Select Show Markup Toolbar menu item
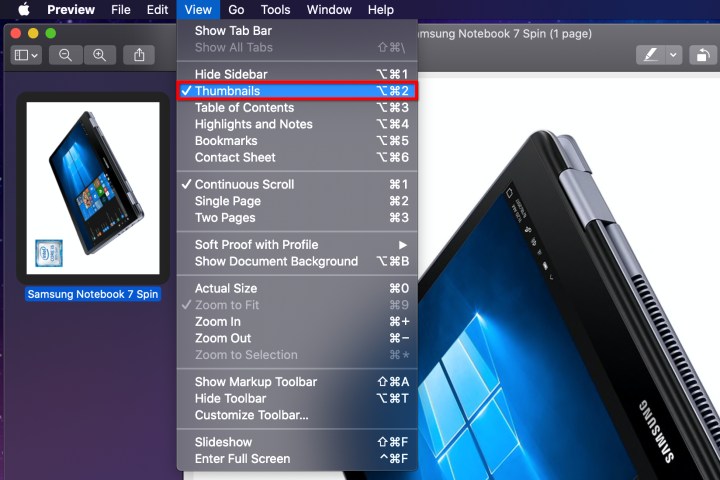 (x=297, y=382)
